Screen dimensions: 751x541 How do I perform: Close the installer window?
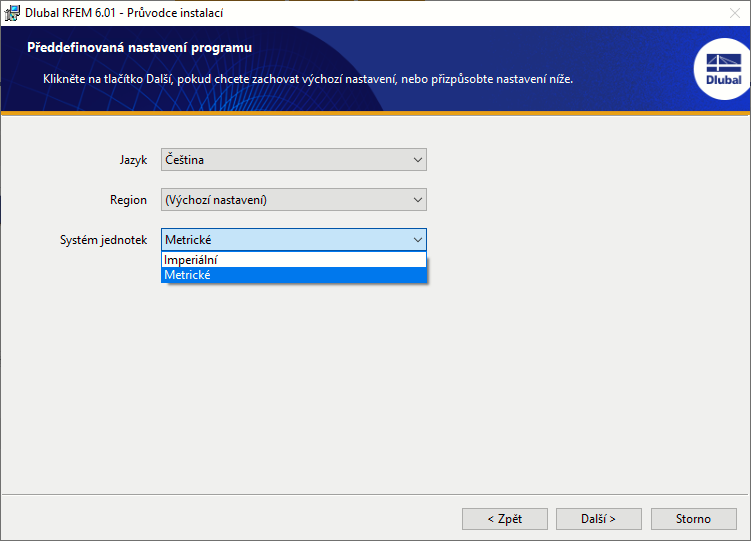click(735, 13)
